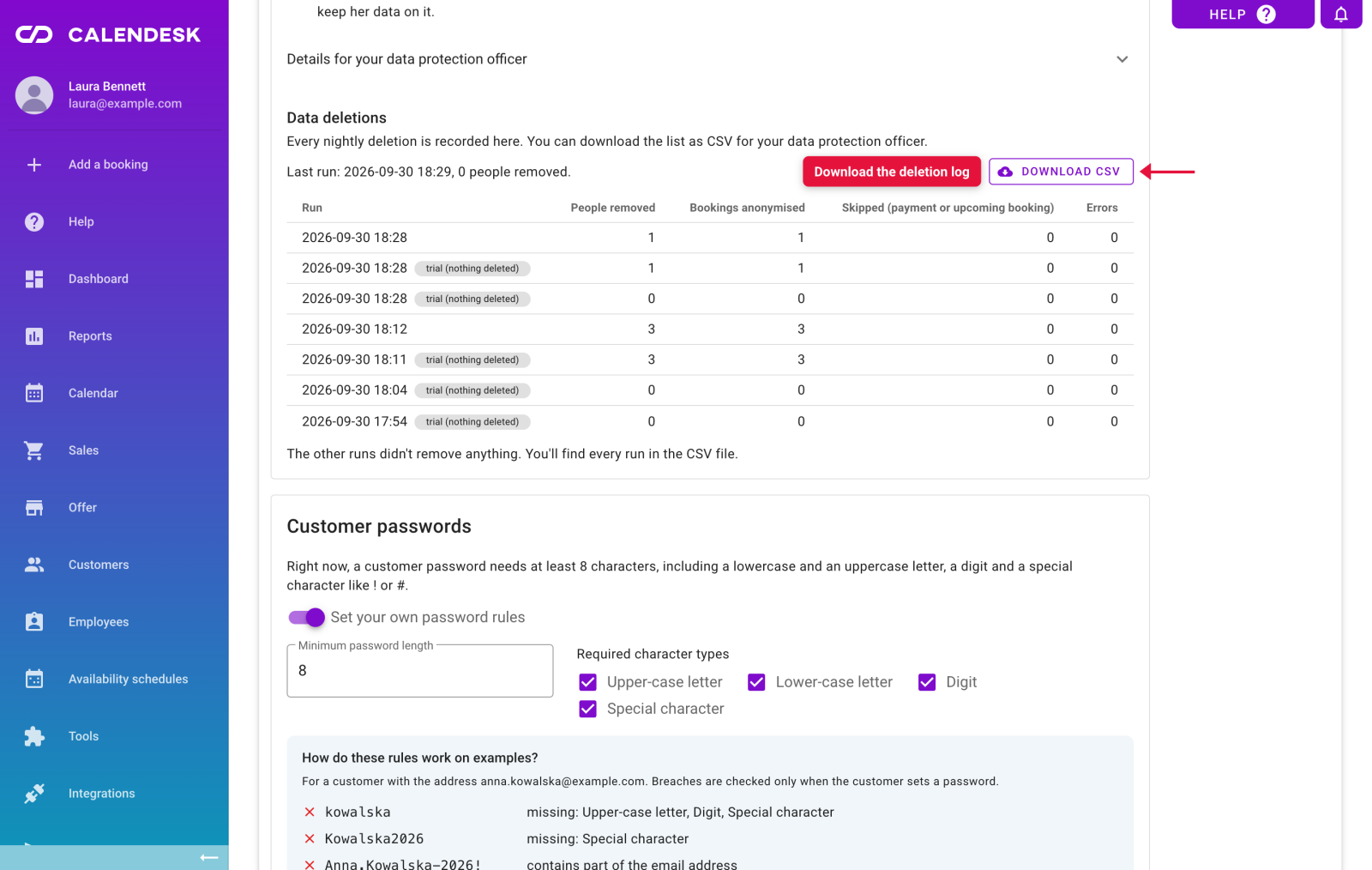This screenshot has height=870, width=1372.
Task: Click the Kowalska2026 example password
Action: point(374,839)
